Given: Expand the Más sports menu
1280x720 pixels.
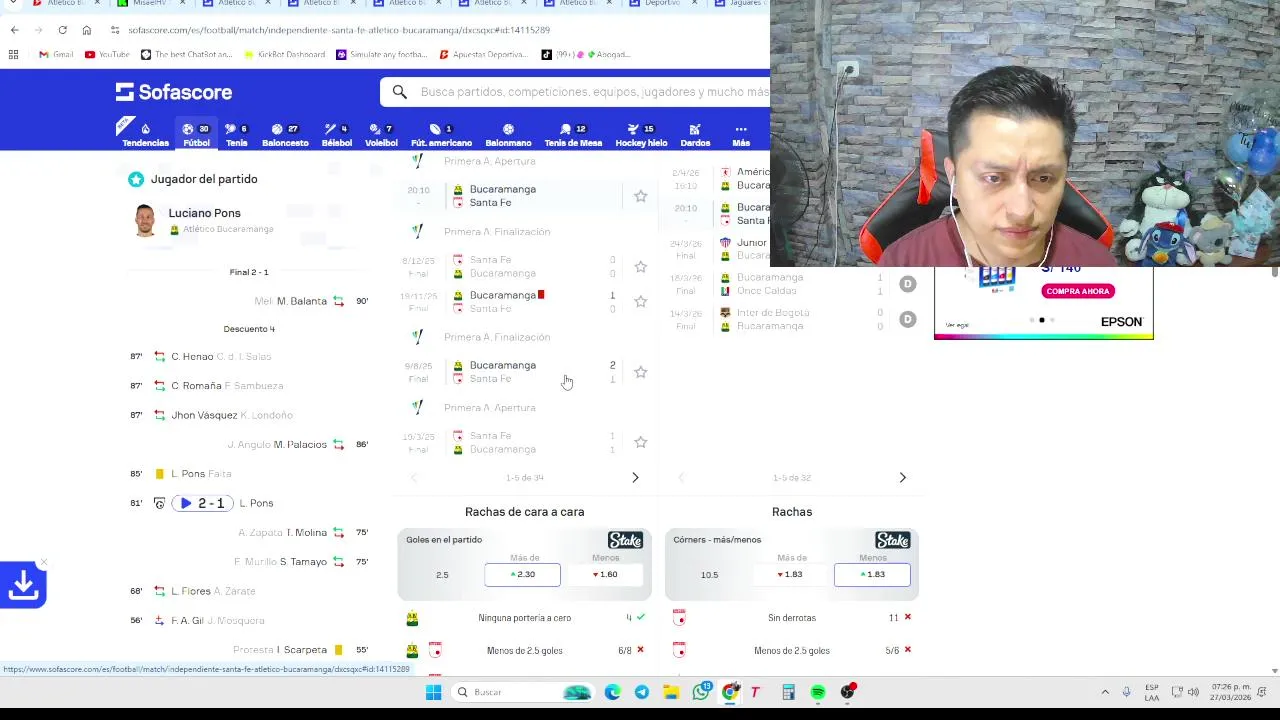Looking at the screenshot, I should [741, 134].
